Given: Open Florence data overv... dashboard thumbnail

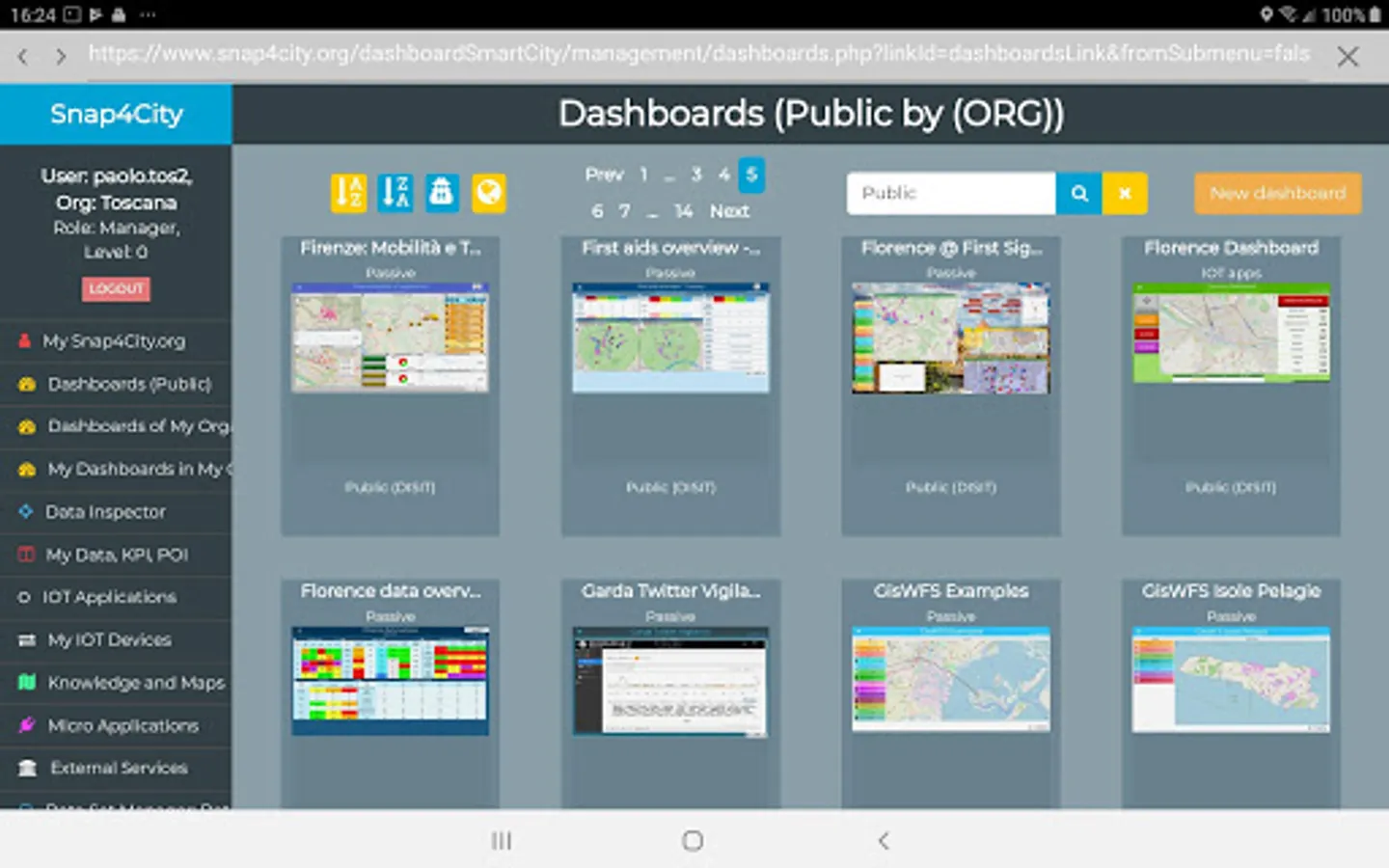Looking at the screenshot, I should click(x=390, y=681).
